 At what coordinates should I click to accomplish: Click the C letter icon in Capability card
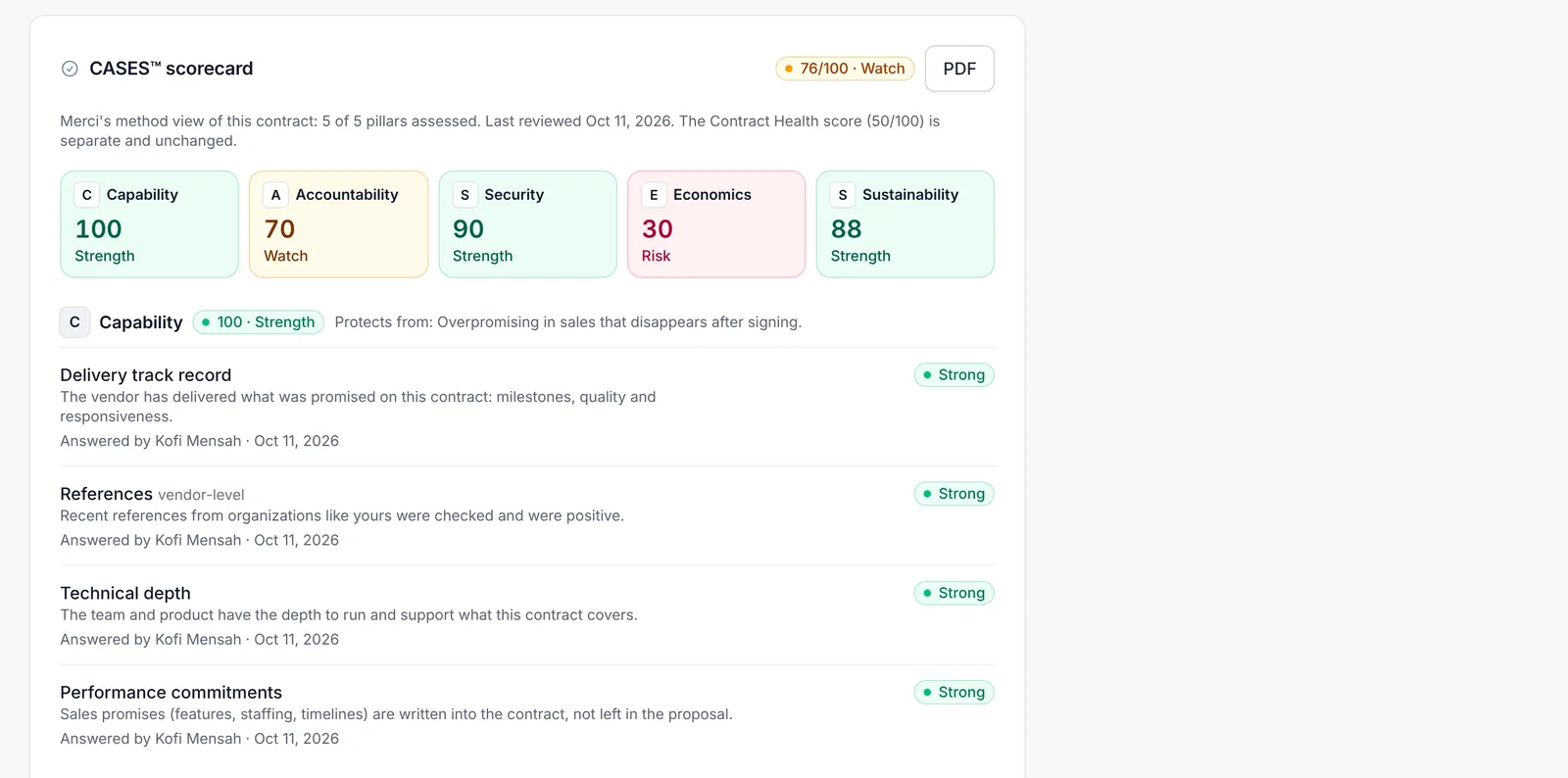tap(87, 195)
